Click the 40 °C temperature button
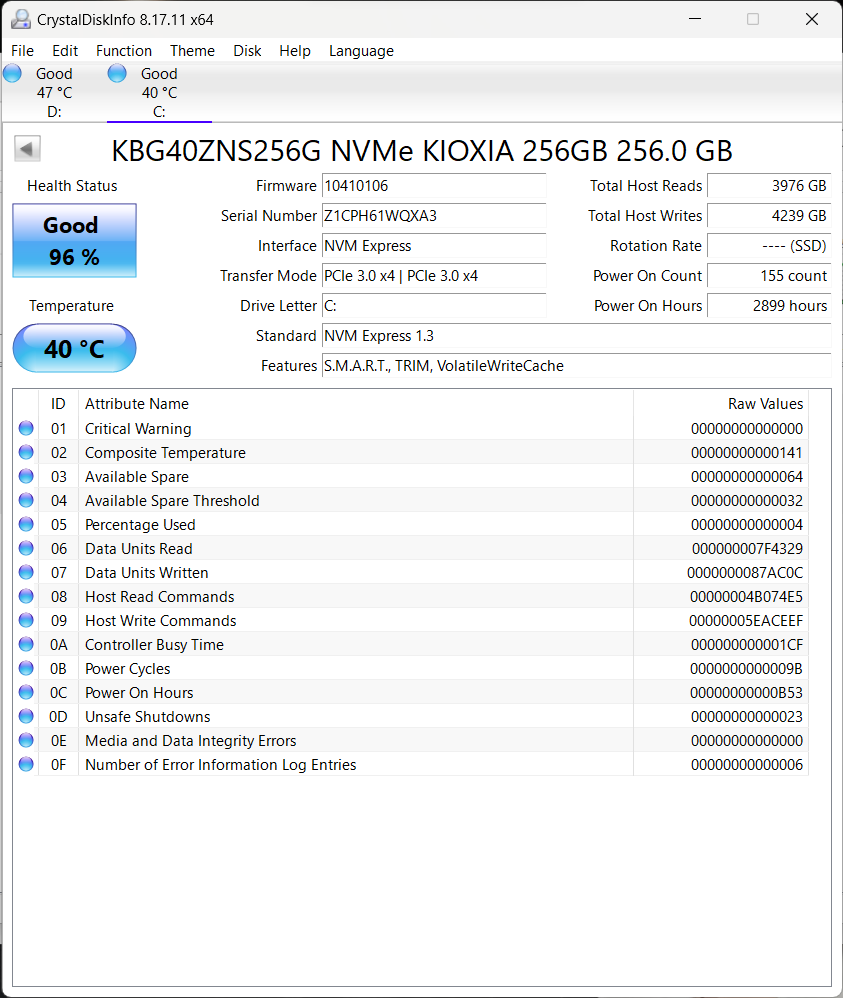 (x=74, y=348)
